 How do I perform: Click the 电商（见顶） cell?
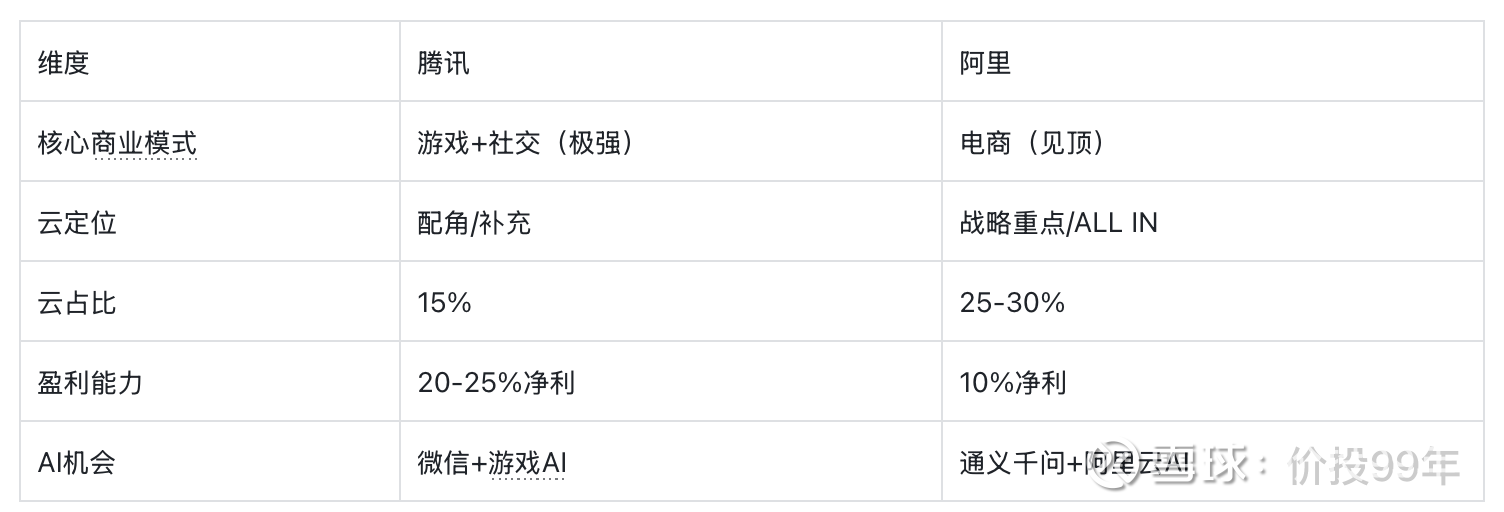pos(1032,143)
